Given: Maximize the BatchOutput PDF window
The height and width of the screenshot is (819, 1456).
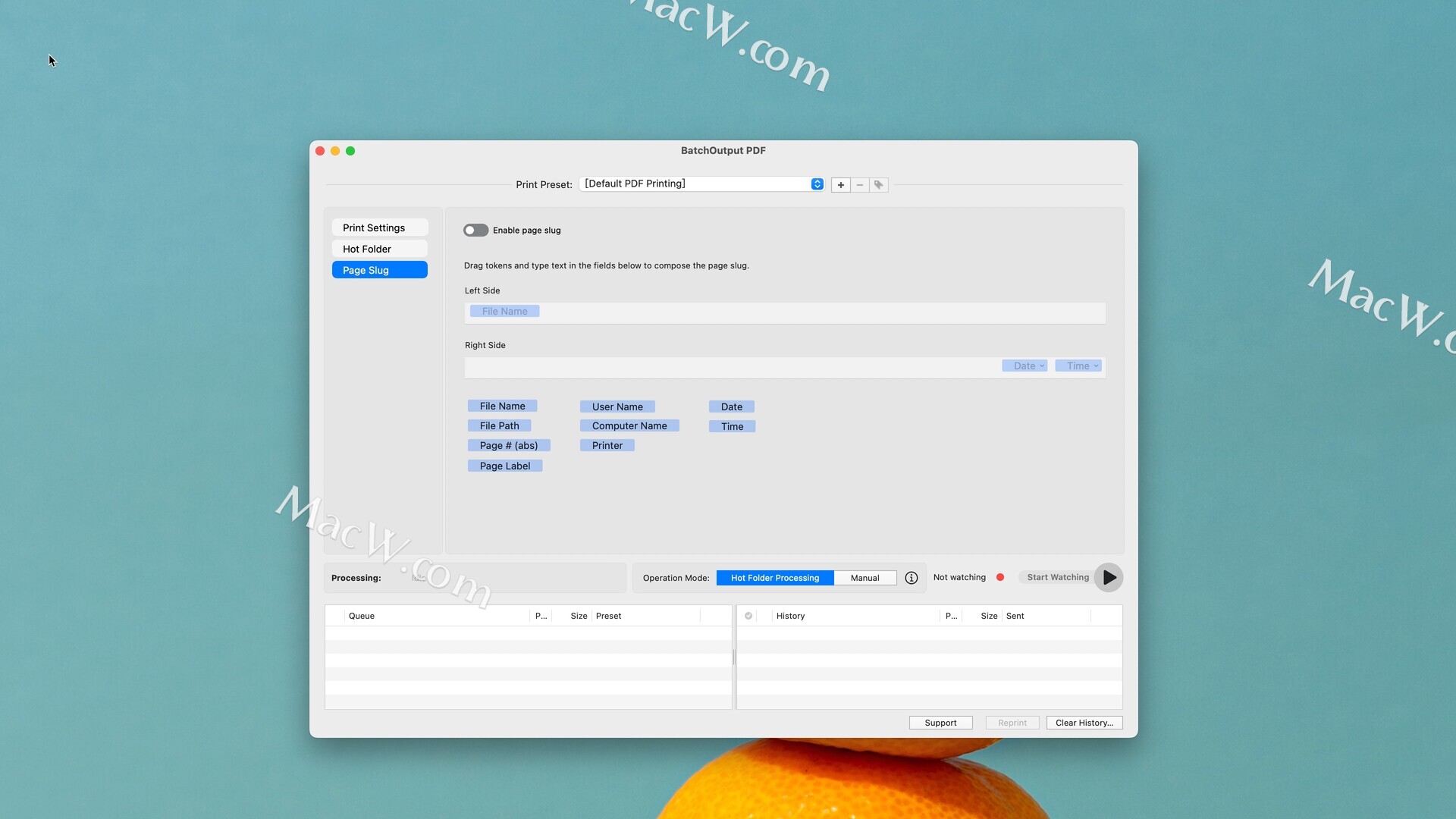Looking at the screenshot, I should click(x=350, y=151).
